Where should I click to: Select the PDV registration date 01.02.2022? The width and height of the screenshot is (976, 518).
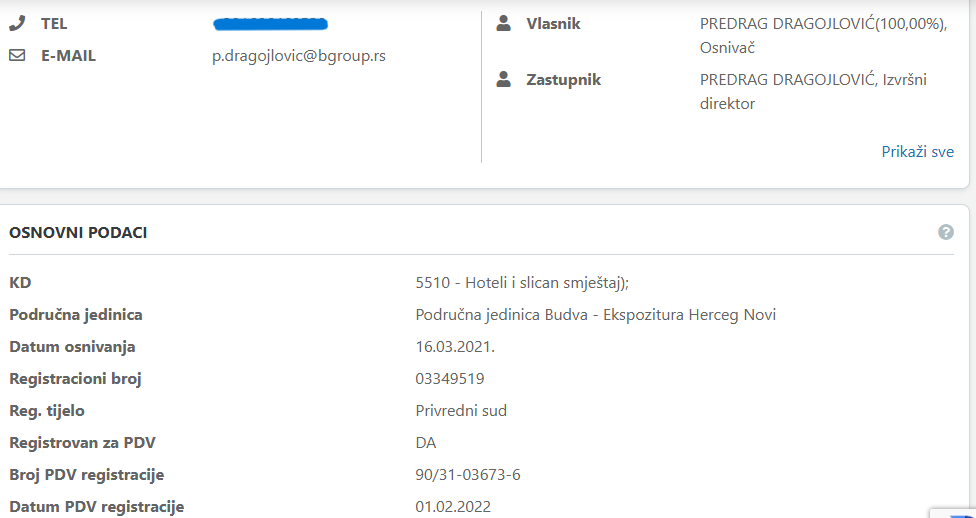453,507
